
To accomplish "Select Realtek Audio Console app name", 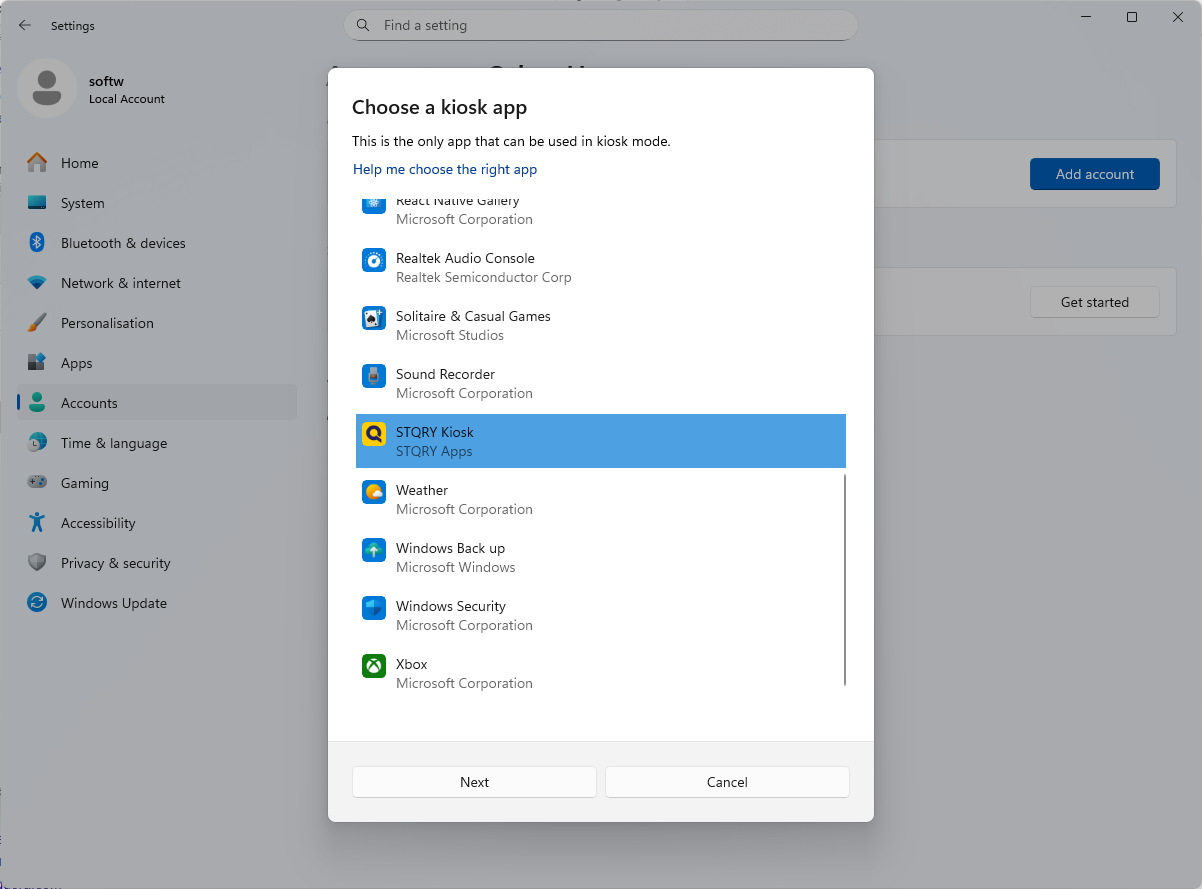I will point(465,258).
